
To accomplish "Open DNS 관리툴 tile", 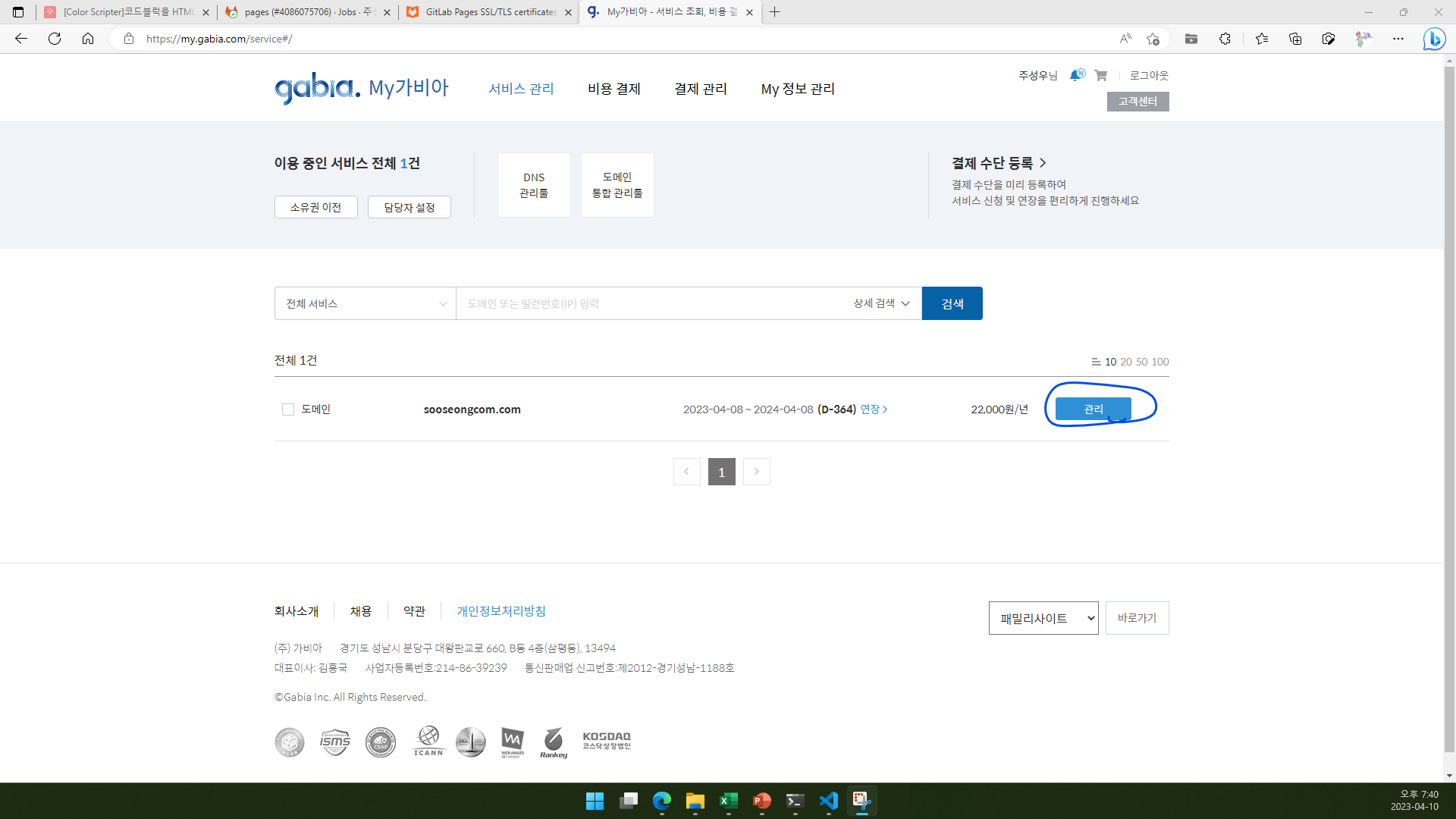I will (534, 185).
